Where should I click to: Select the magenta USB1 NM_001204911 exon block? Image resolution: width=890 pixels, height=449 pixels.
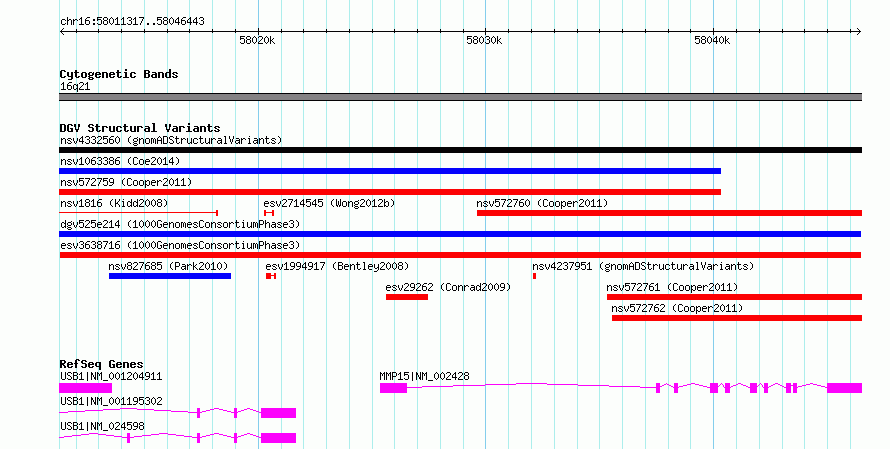point(86,388)
